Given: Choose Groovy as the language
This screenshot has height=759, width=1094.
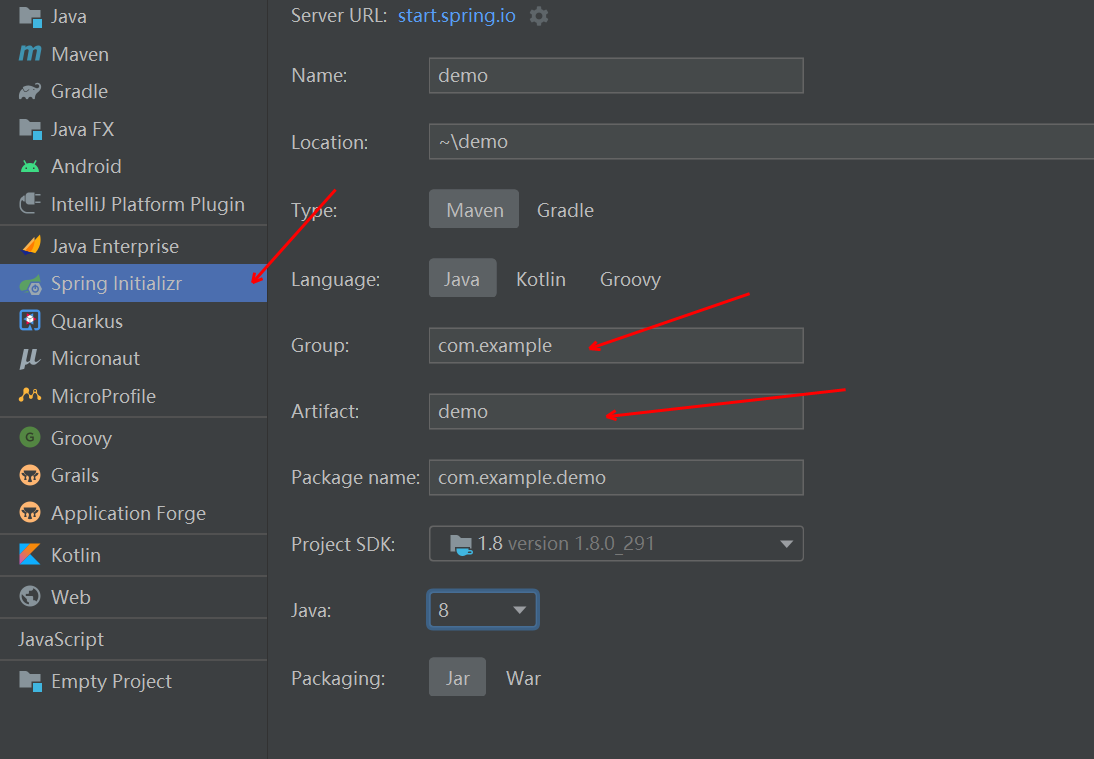Looking at the screenshot, I should tap(630, 279).
